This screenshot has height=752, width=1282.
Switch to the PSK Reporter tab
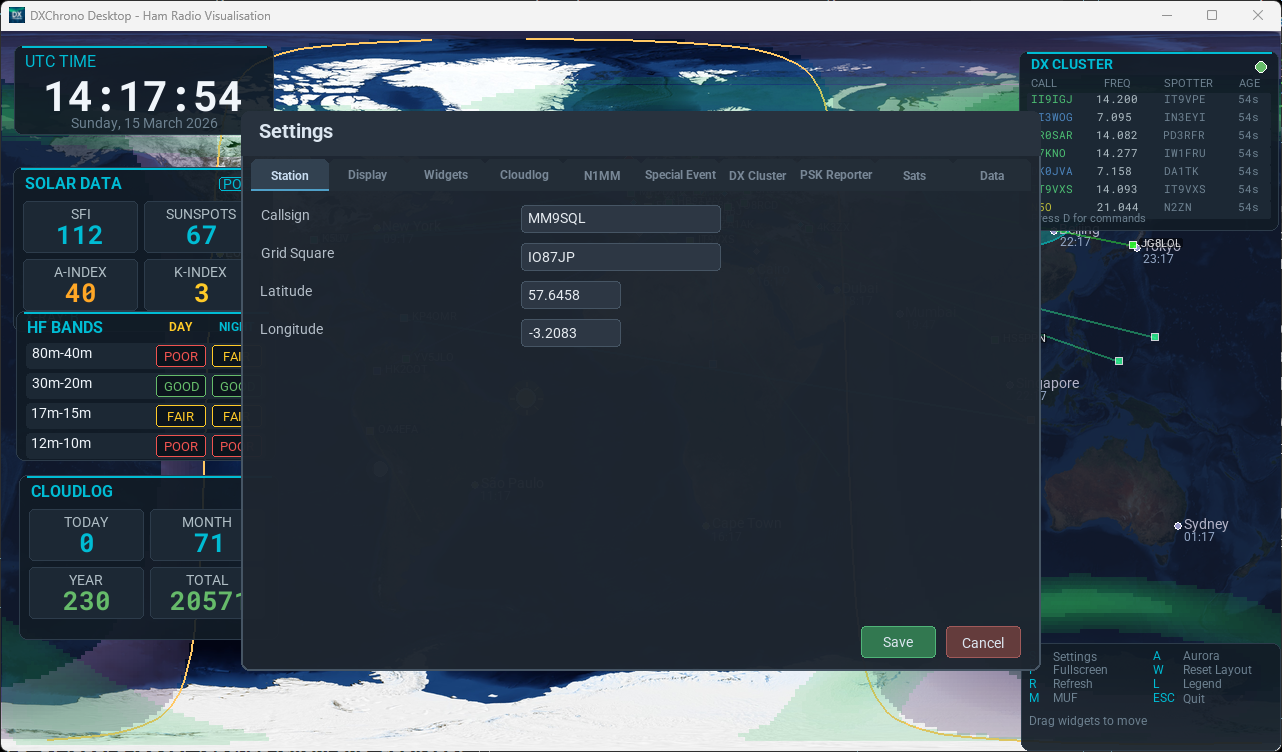[836, 174]
